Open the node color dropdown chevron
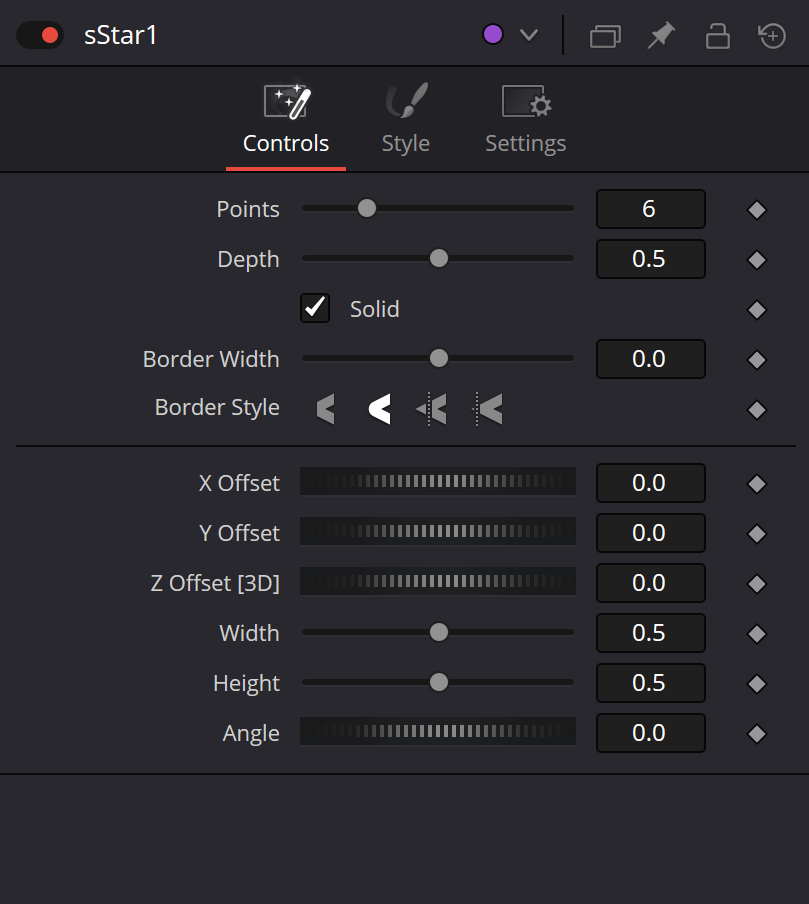The width and height of the screenshot is (809, 904). point(529,35)
